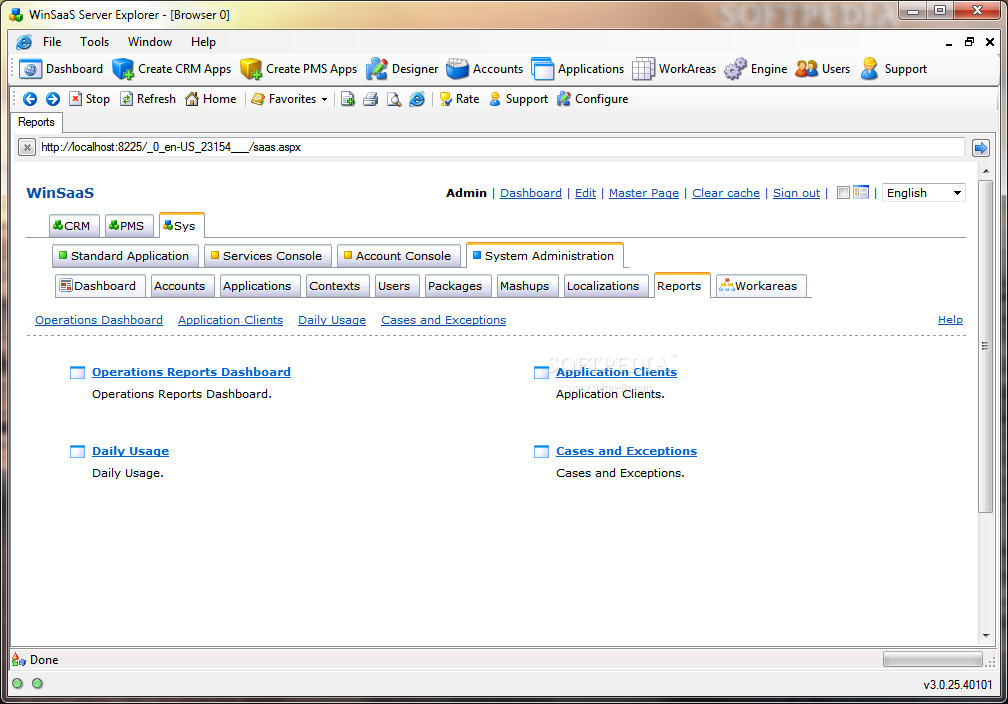Open the WorkAreas grid icon

[644, 69]
